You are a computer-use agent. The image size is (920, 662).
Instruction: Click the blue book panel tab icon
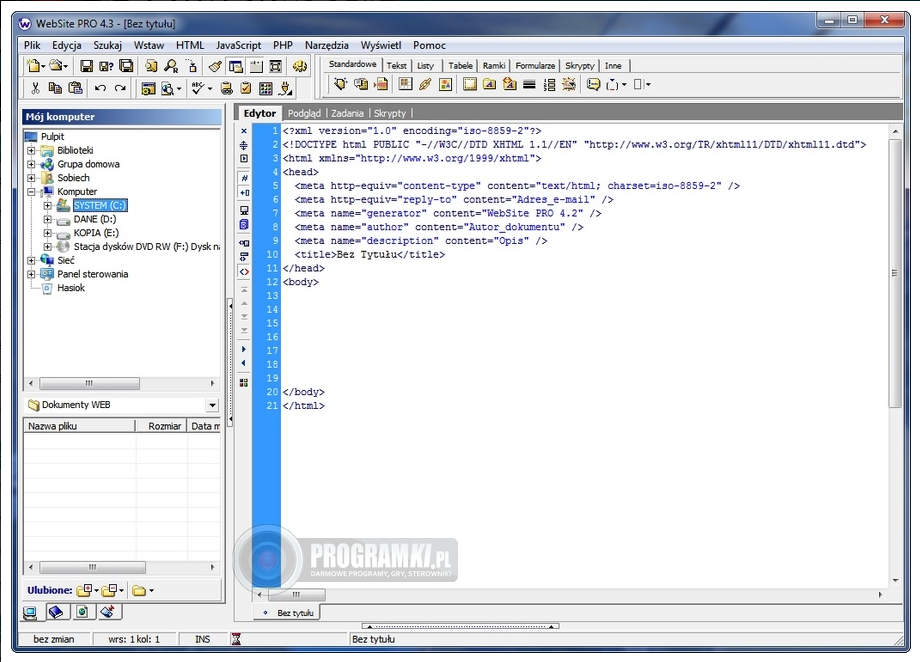click(56, 613)
